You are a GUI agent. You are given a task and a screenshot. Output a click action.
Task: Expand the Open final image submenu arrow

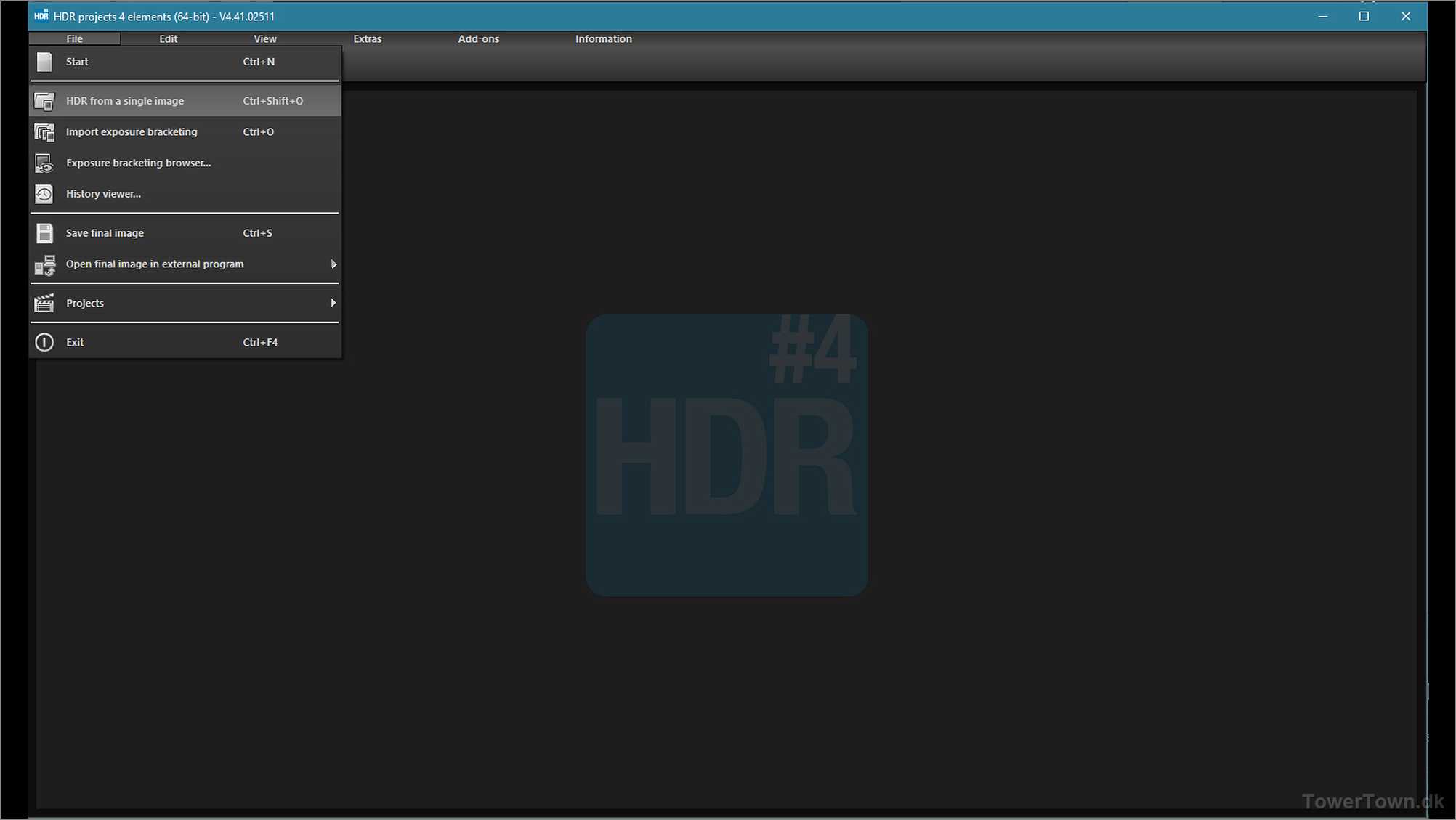click(x=333, y=264)
